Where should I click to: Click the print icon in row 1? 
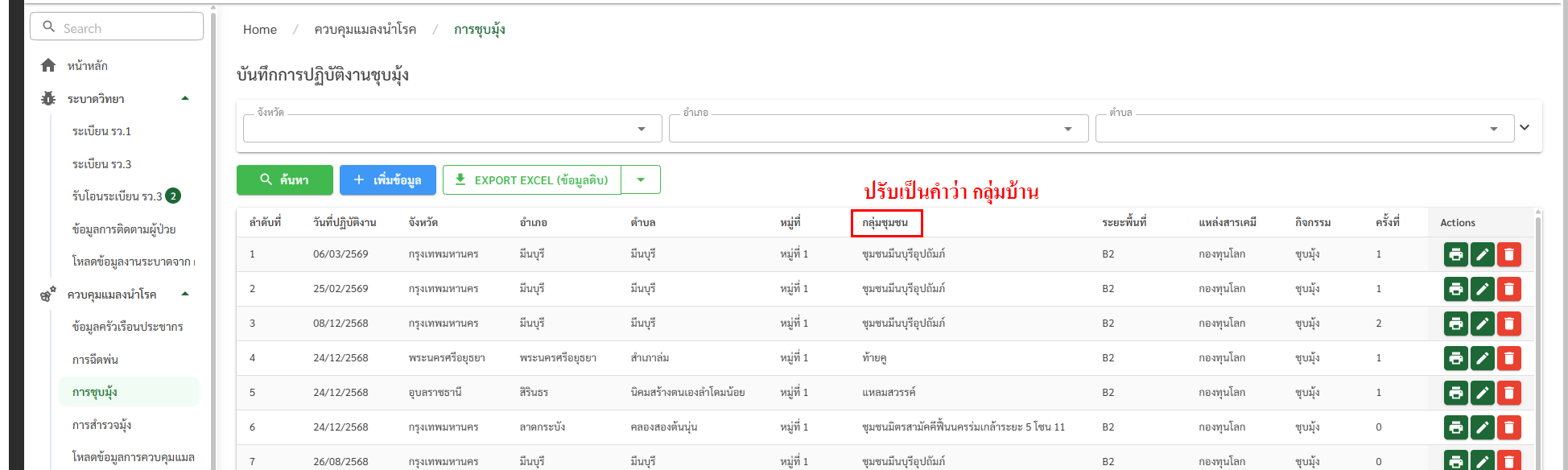(1455, 254)
